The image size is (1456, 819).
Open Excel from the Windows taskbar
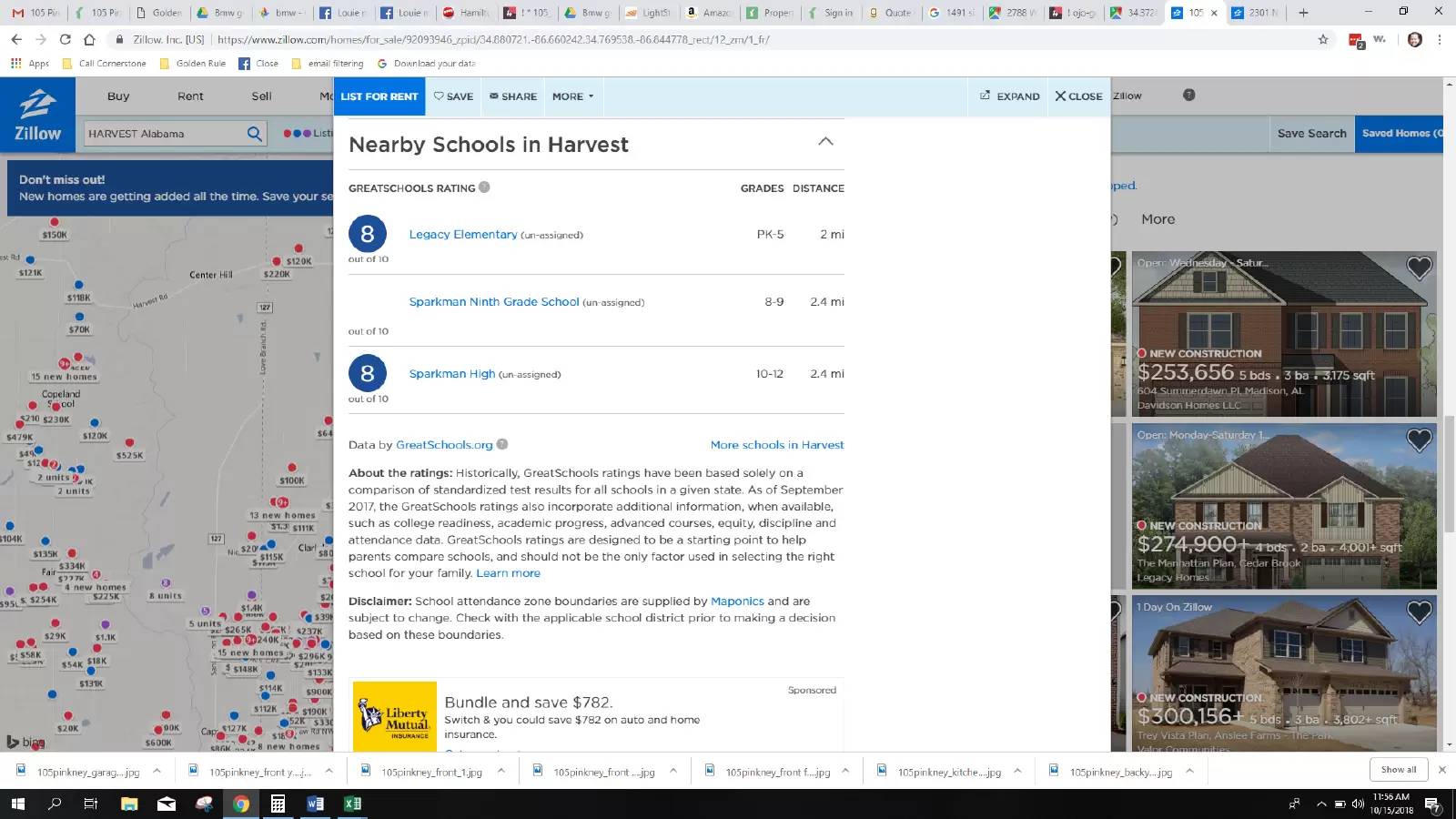click(x=352, y=804)
